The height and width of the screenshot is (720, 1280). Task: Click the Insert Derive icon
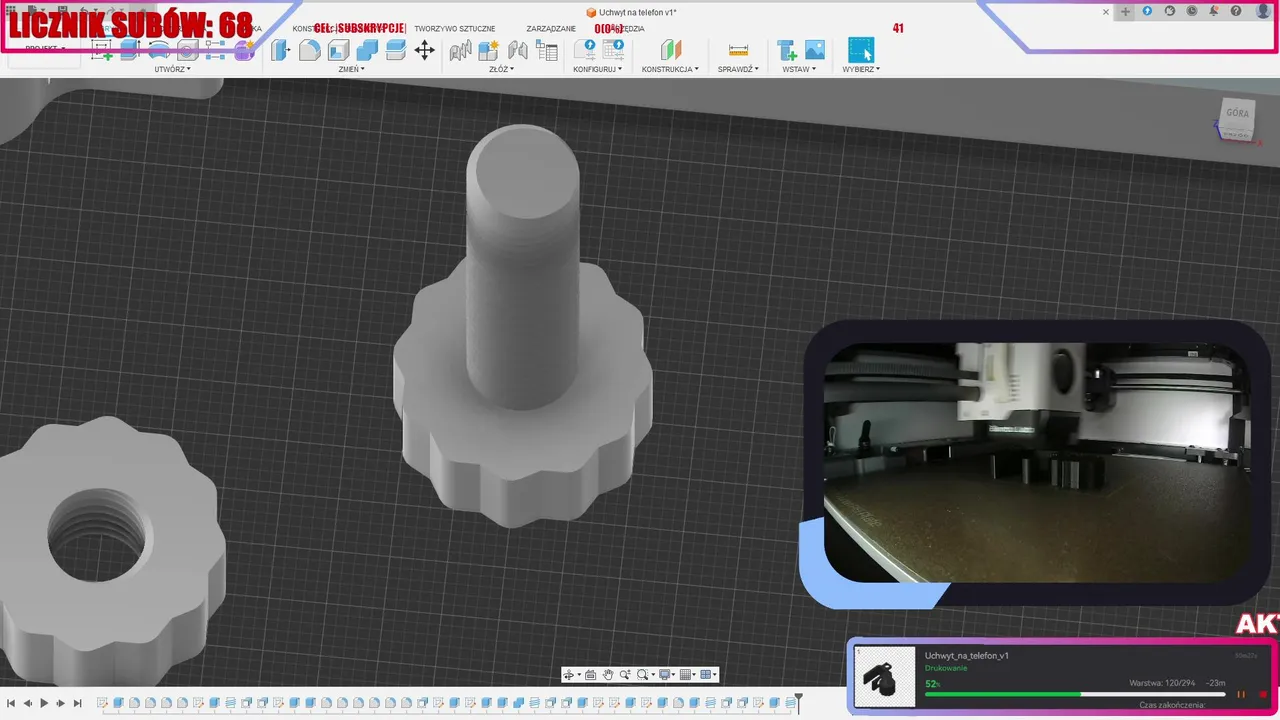pos(787,50)
